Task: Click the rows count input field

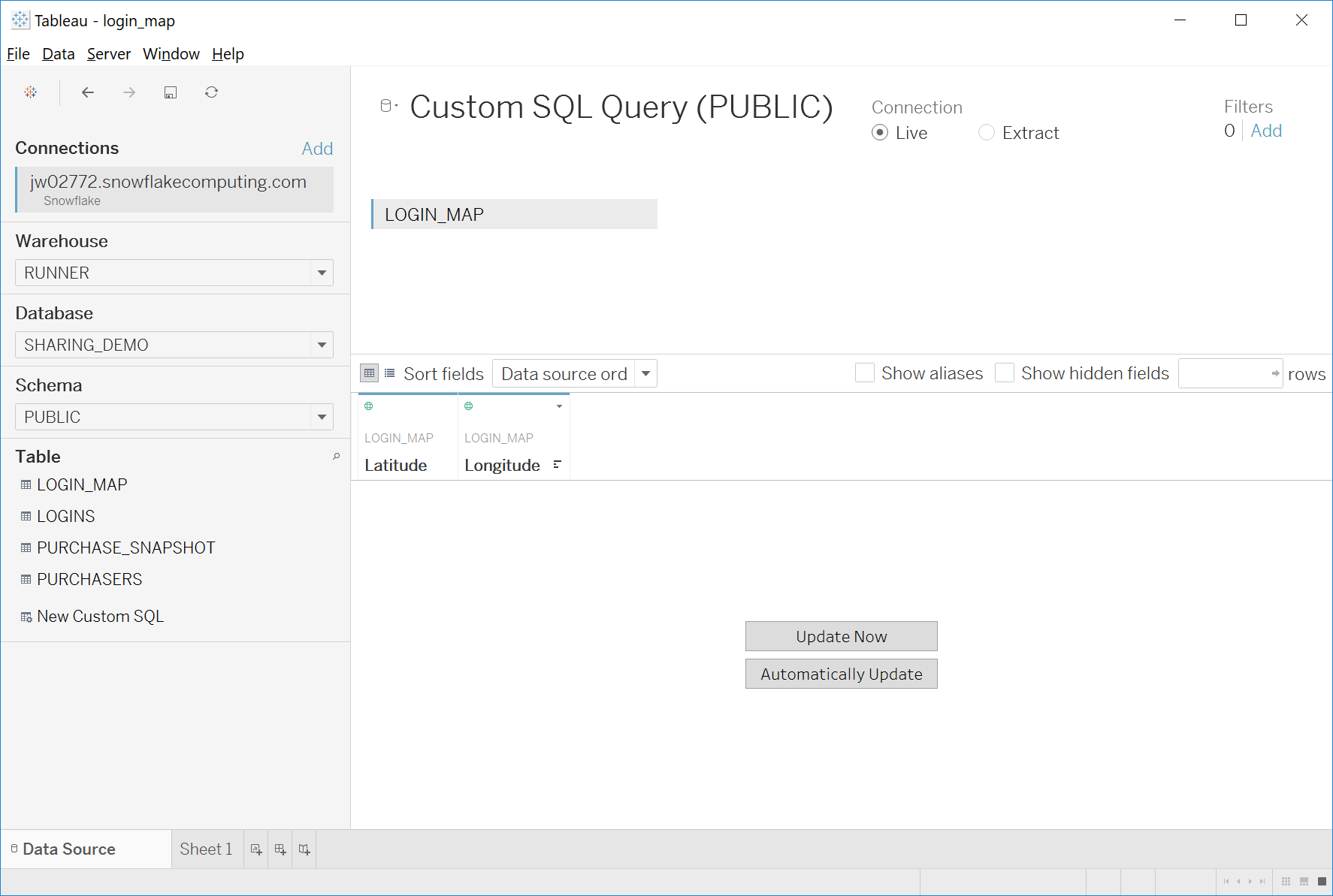Action: click(1230, 373)
